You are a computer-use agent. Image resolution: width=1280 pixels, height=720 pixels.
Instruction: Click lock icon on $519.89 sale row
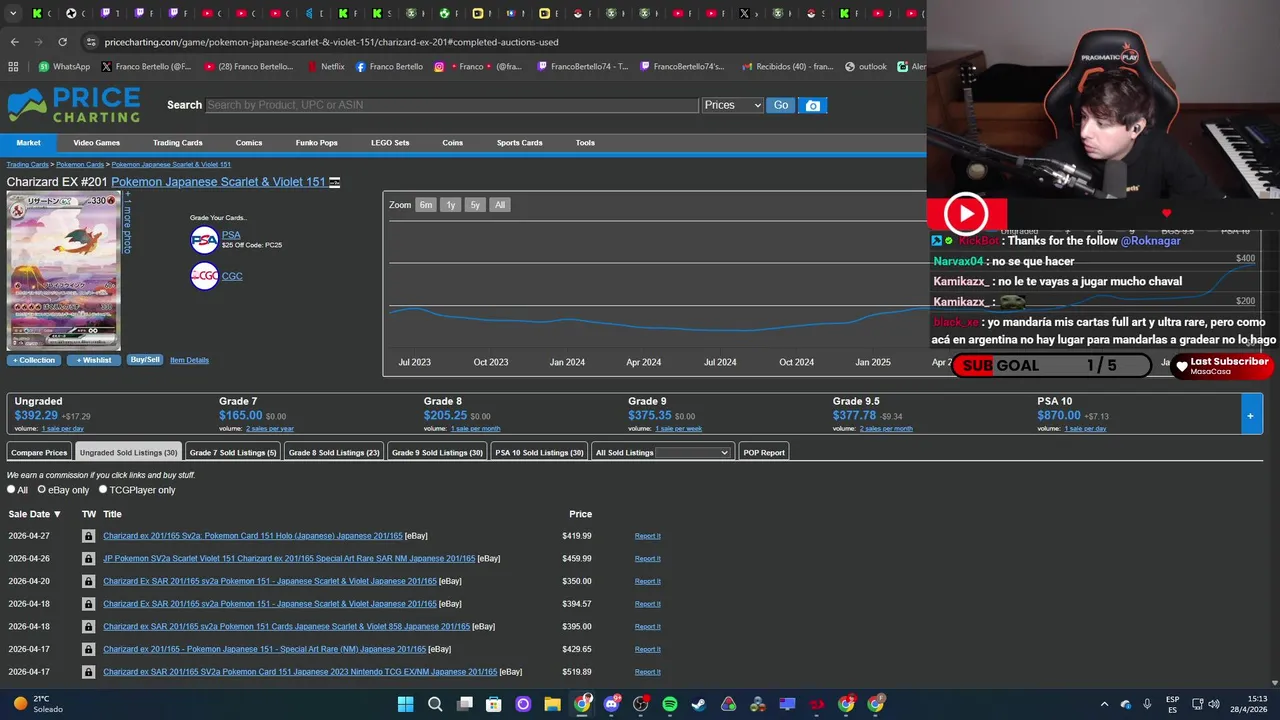pyautogui.click(x=88, y=672)
